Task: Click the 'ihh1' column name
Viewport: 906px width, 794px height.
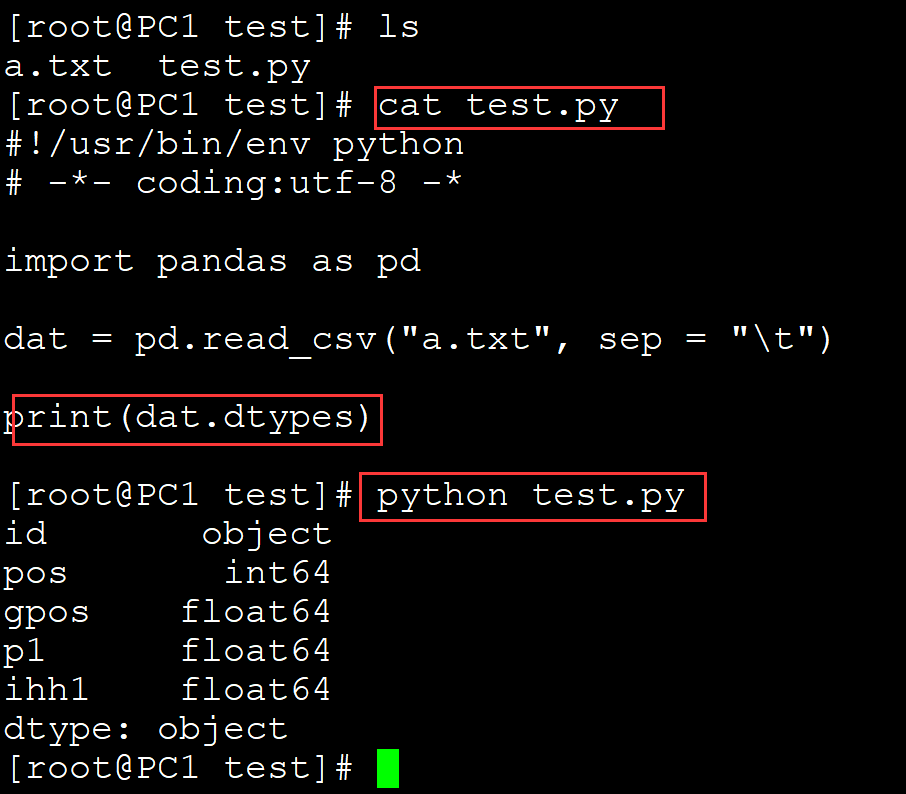Action: (x=46, y=689)
